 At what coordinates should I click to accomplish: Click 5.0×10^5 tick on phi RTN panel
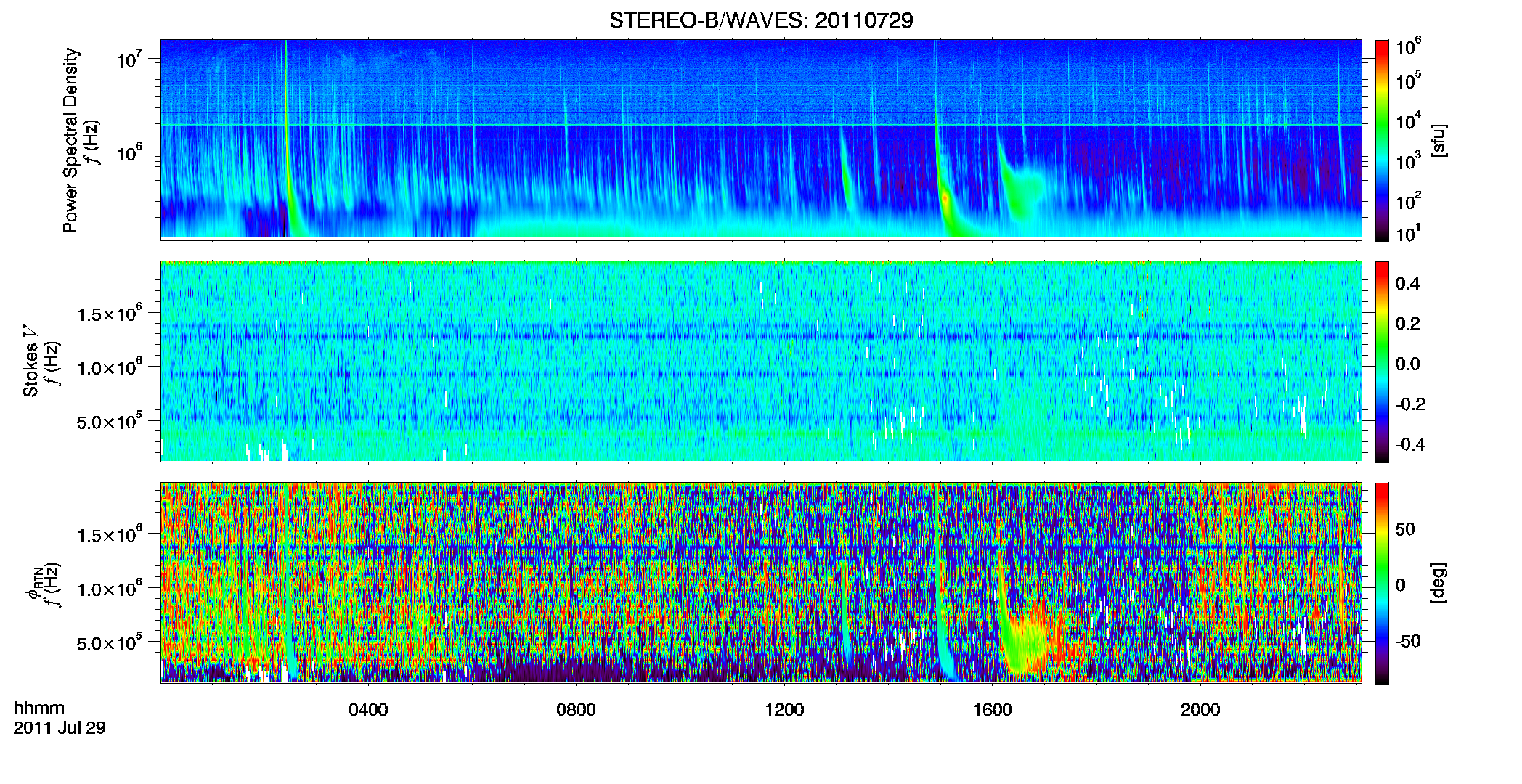[x=110, y=642]
